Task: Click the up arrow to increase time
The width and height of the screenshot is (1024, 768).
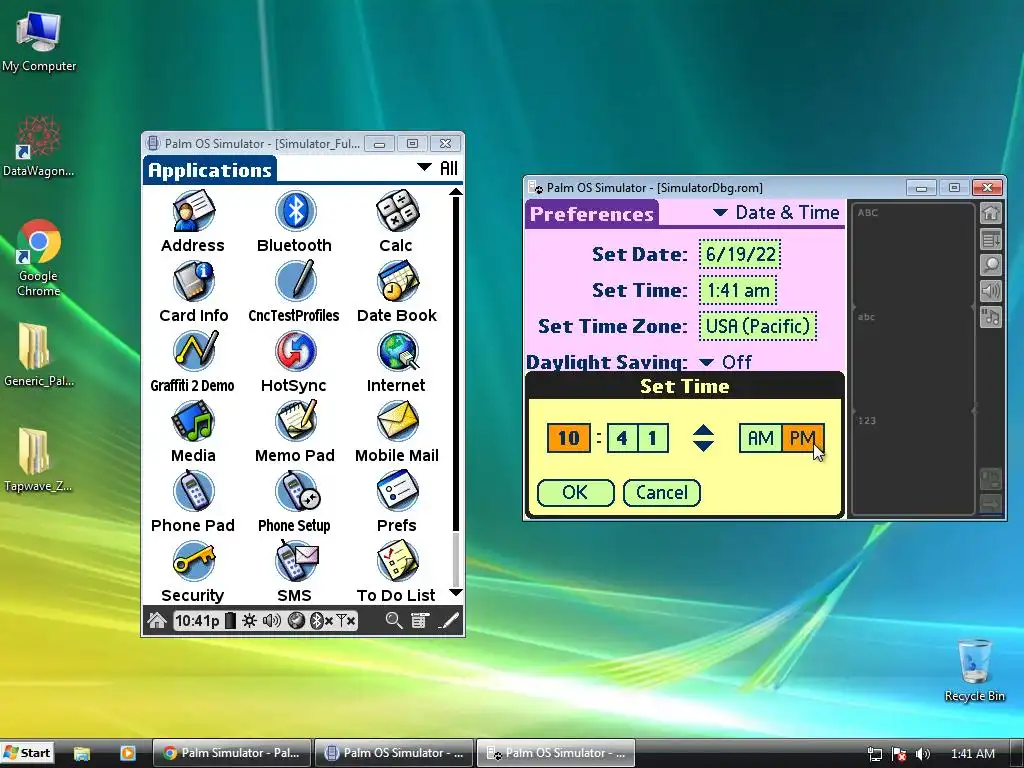Action: [x=703, y=430]
